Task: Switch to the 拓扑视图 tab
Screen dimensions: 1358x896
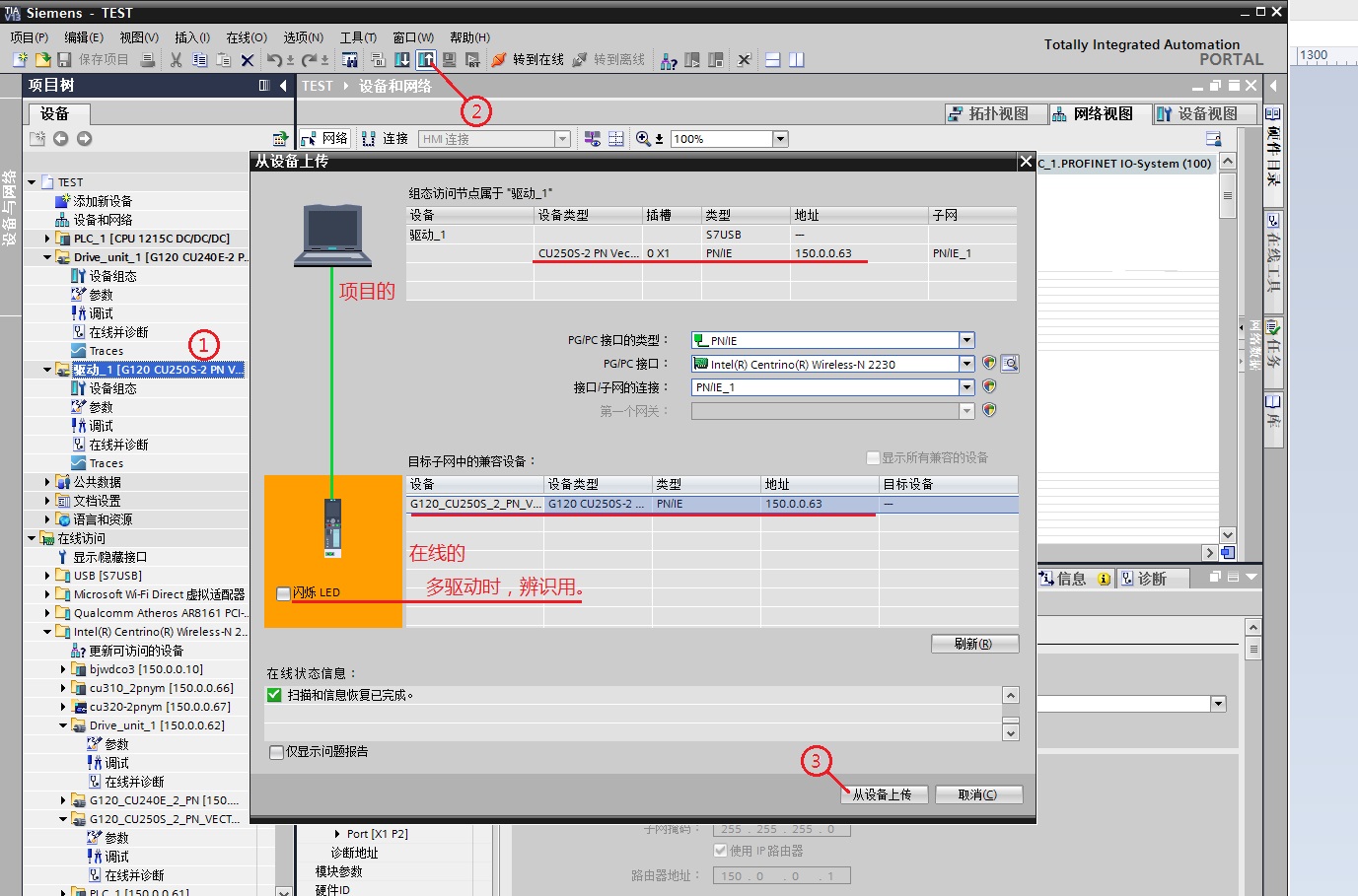Action: pyautogui.click(x=994, y=114)
